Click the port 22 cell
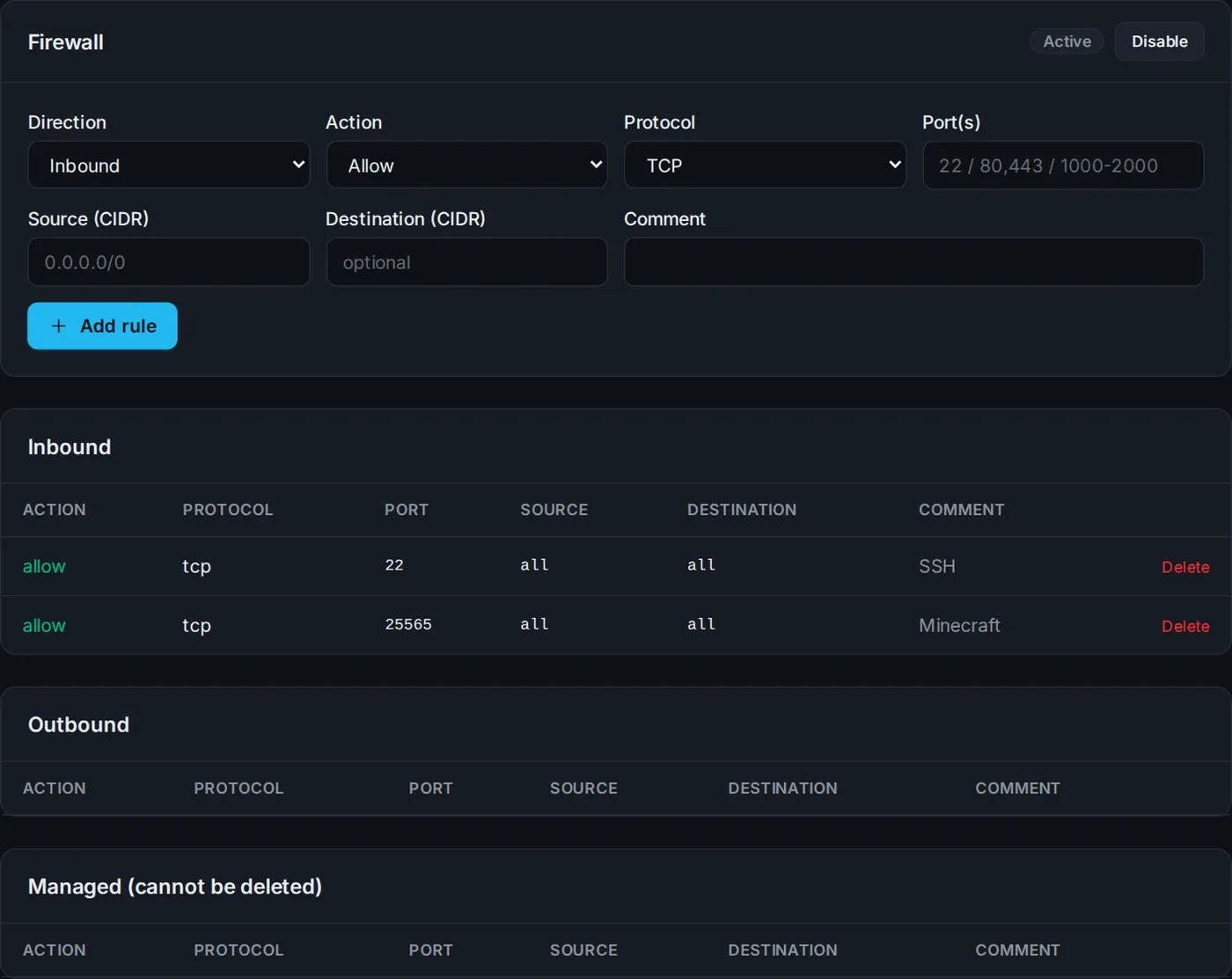 click(x=394, y=565)
